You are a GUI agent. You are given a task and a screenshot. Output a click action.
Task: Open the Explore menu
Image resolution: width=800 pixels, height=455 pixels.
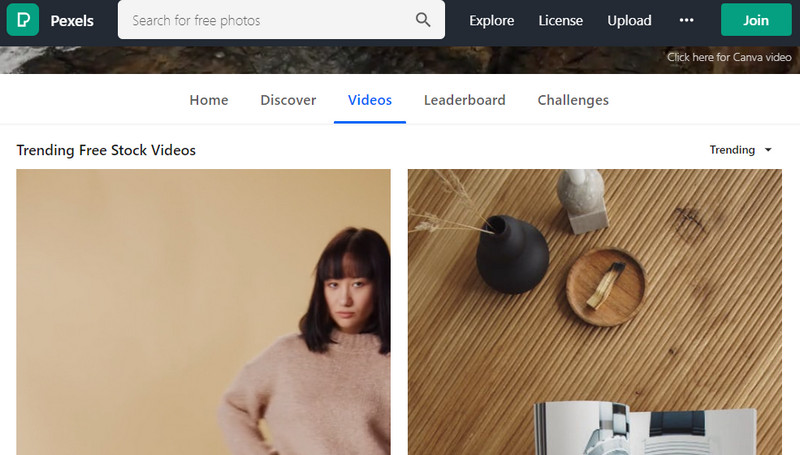click(491, 20)
